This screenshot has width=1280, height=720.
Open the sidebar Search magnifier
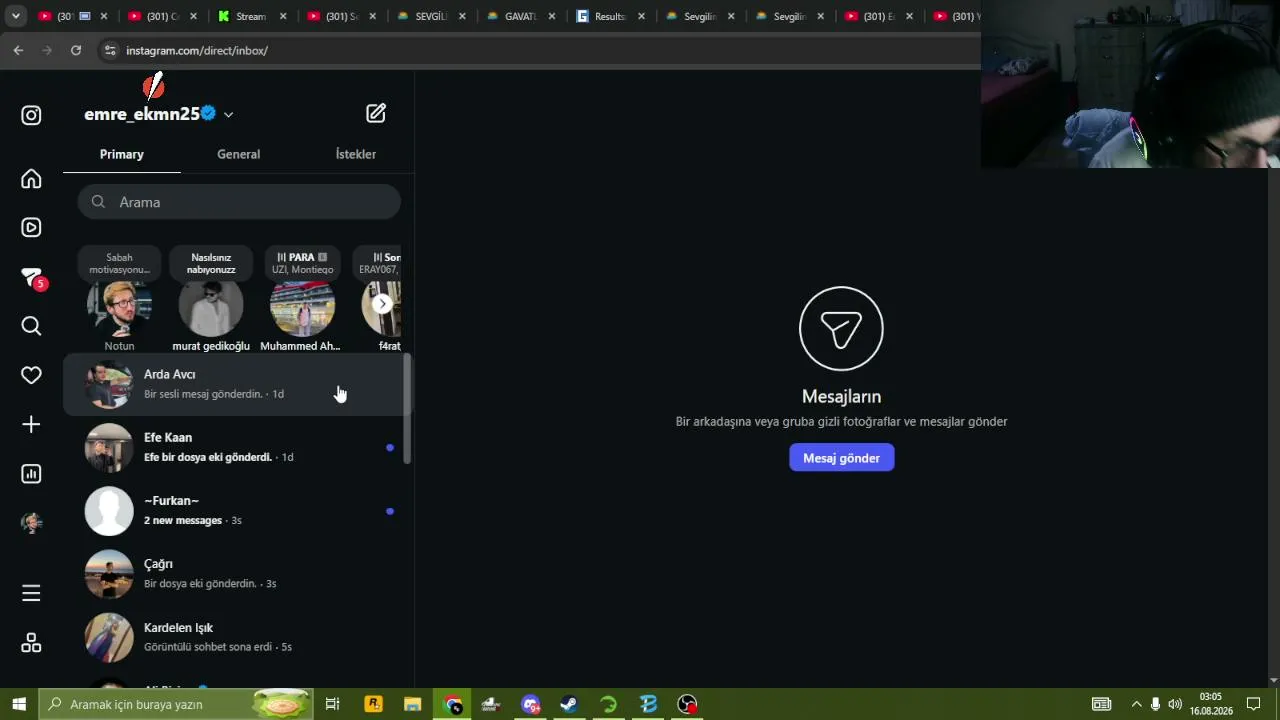31,326
